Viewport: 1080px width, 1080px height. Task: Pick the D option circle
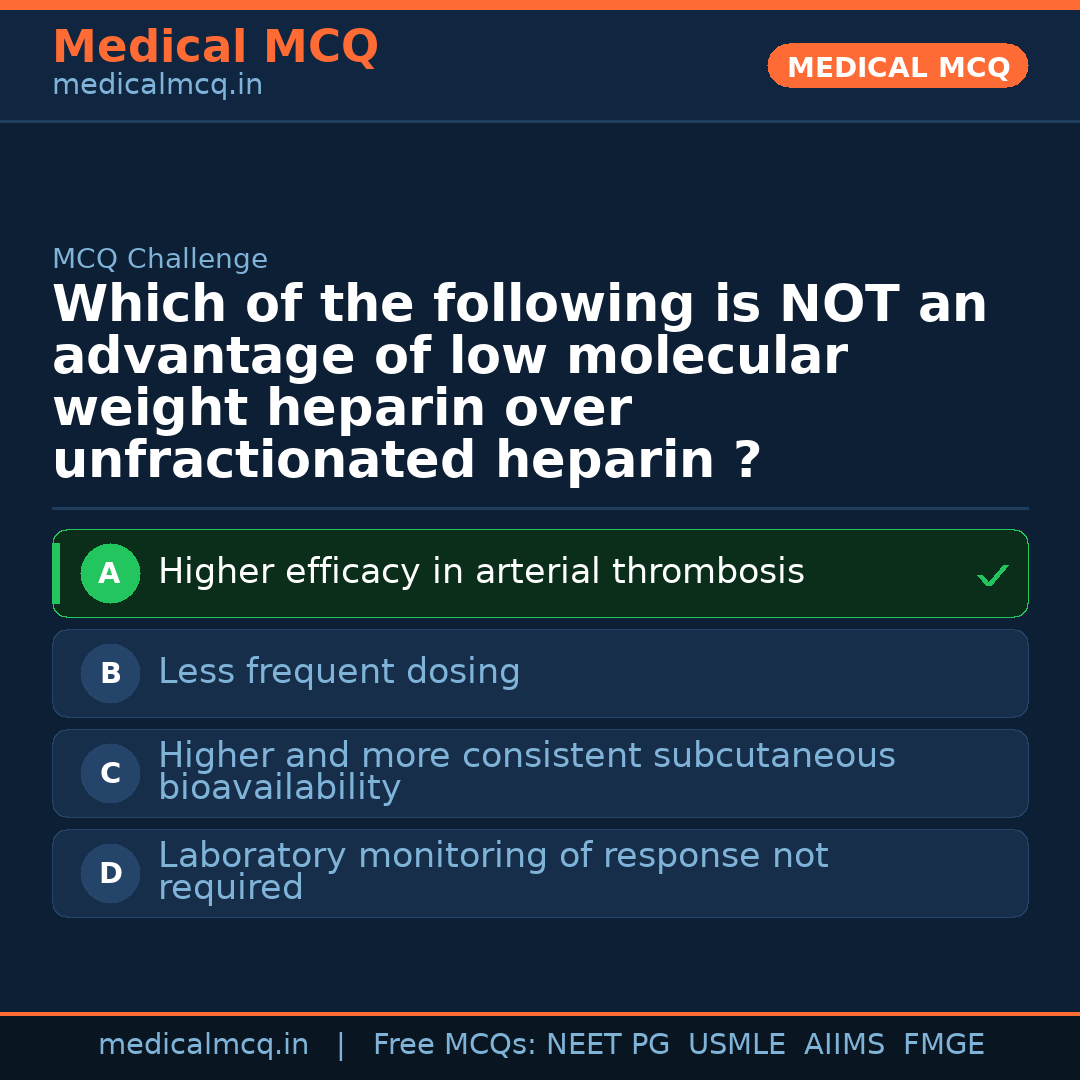tap(110, 874)
